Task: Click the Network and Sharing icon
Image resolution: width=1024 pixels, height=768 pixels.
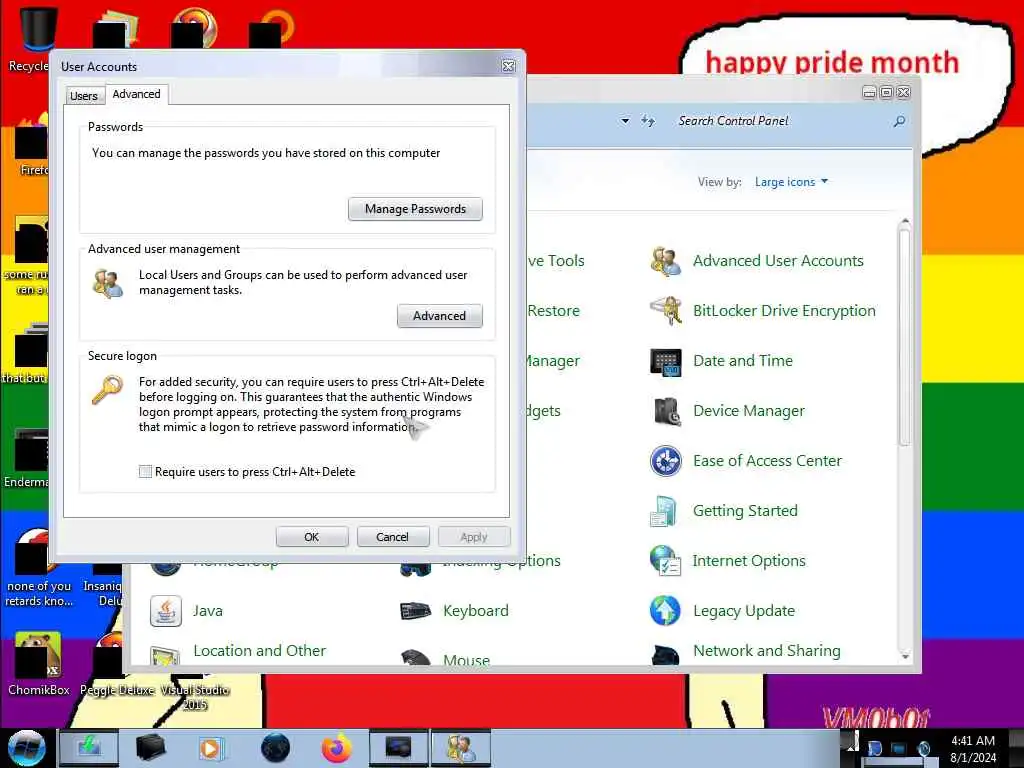Action: pos(665,655)
